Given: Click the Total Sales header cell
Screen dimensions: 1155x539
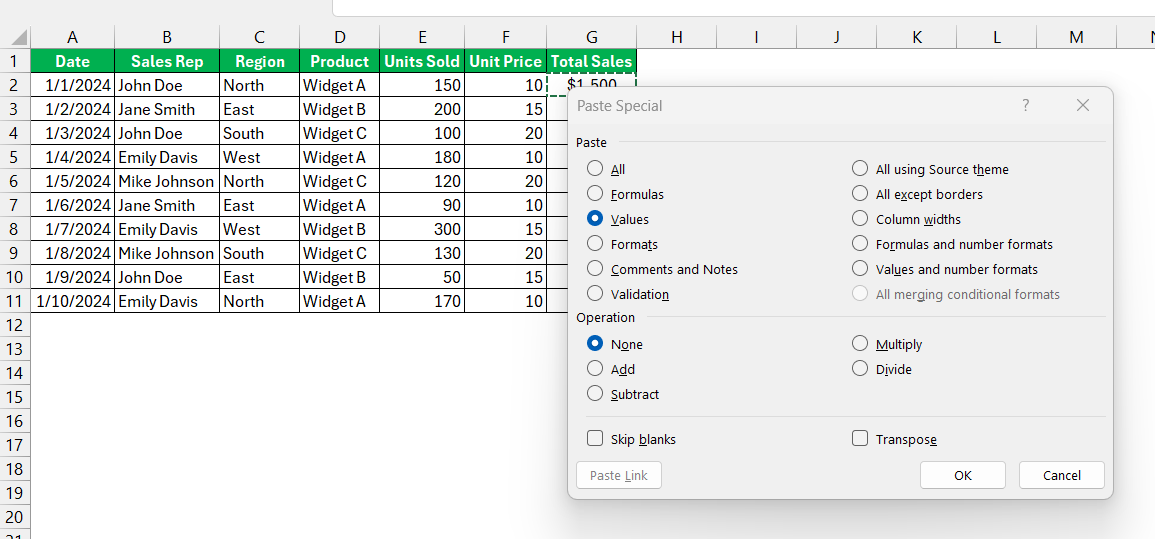Looking at the screenshot, I should (x=591, y=61).
